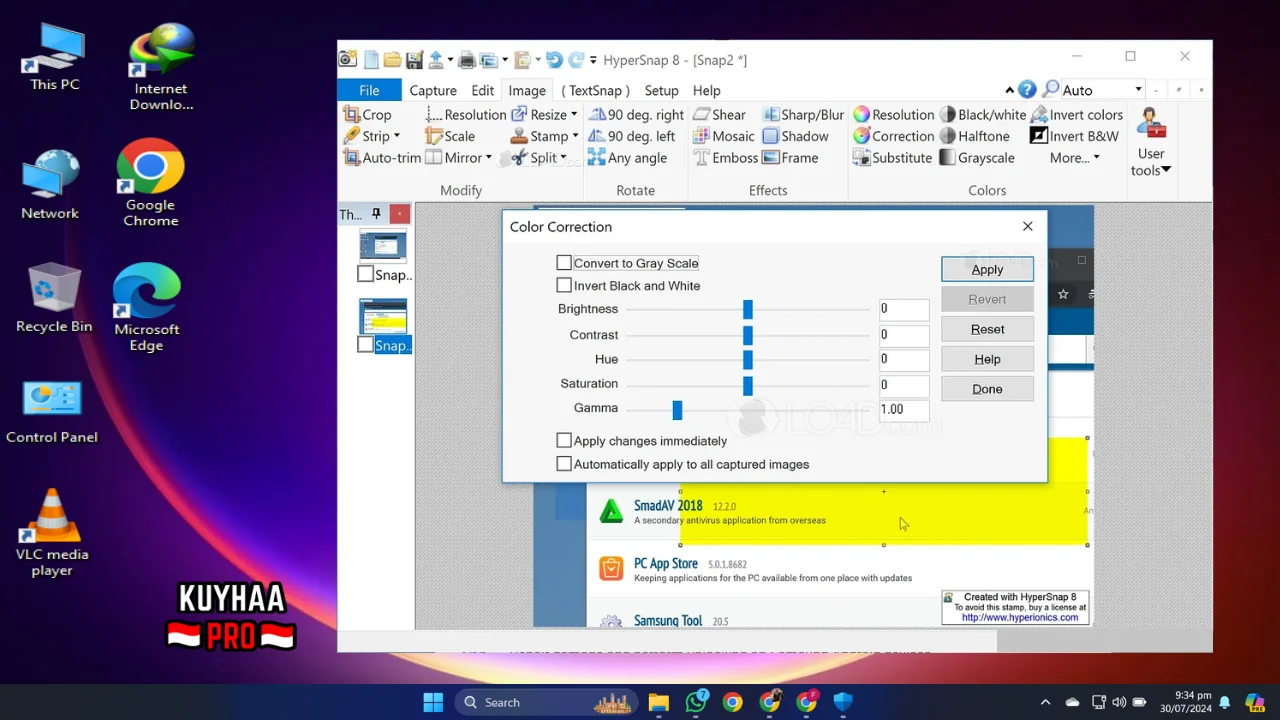Click the Reset button

coord(987,329)
